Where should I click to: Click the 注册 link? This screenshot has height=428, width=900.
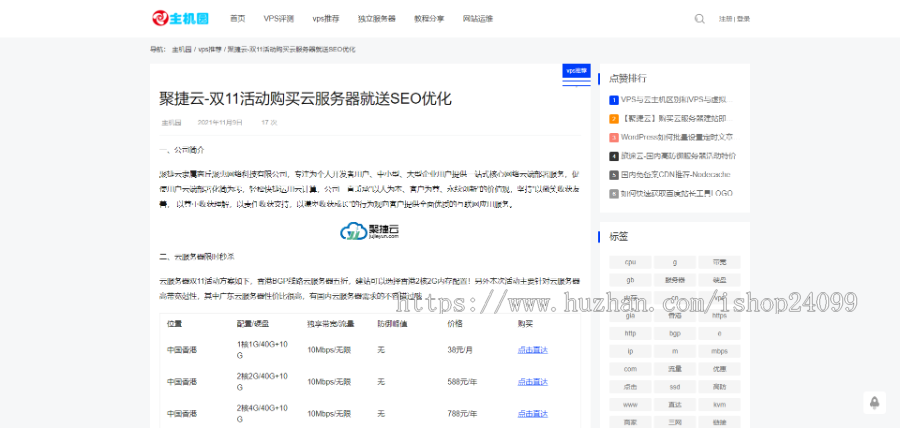pos(726,19)
